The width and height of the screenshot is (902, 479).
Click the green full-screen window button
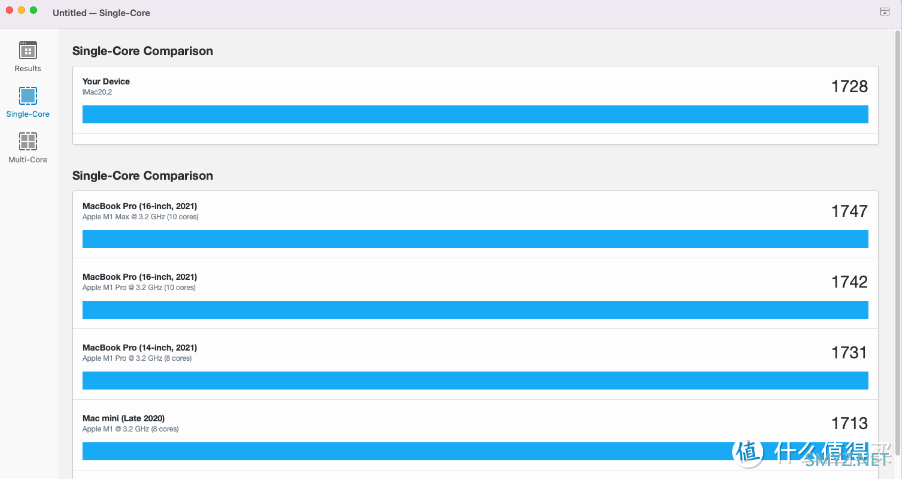[33, 10]
